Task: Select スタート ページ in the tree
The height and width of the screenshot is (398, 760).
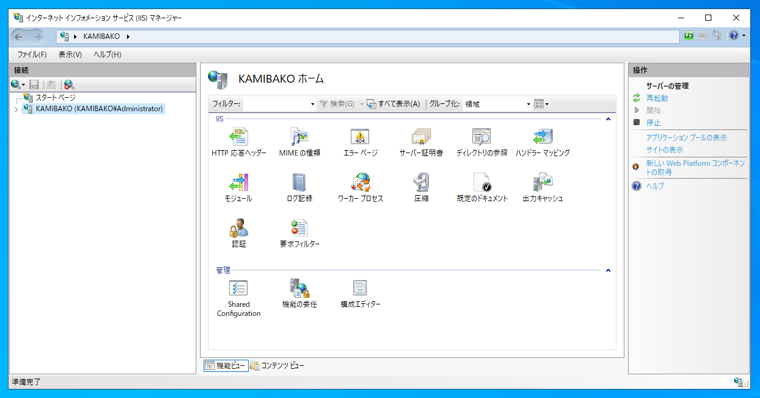Action: [55, 97]
